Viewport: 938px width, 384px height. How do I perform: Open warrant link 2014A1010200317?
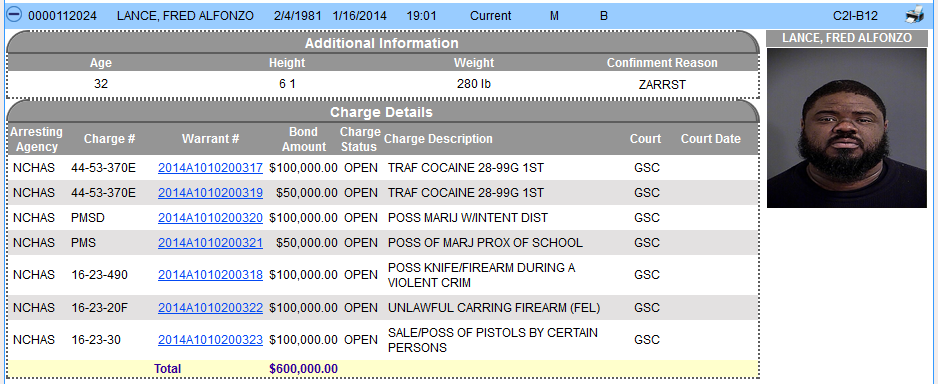tap(210, 168)
